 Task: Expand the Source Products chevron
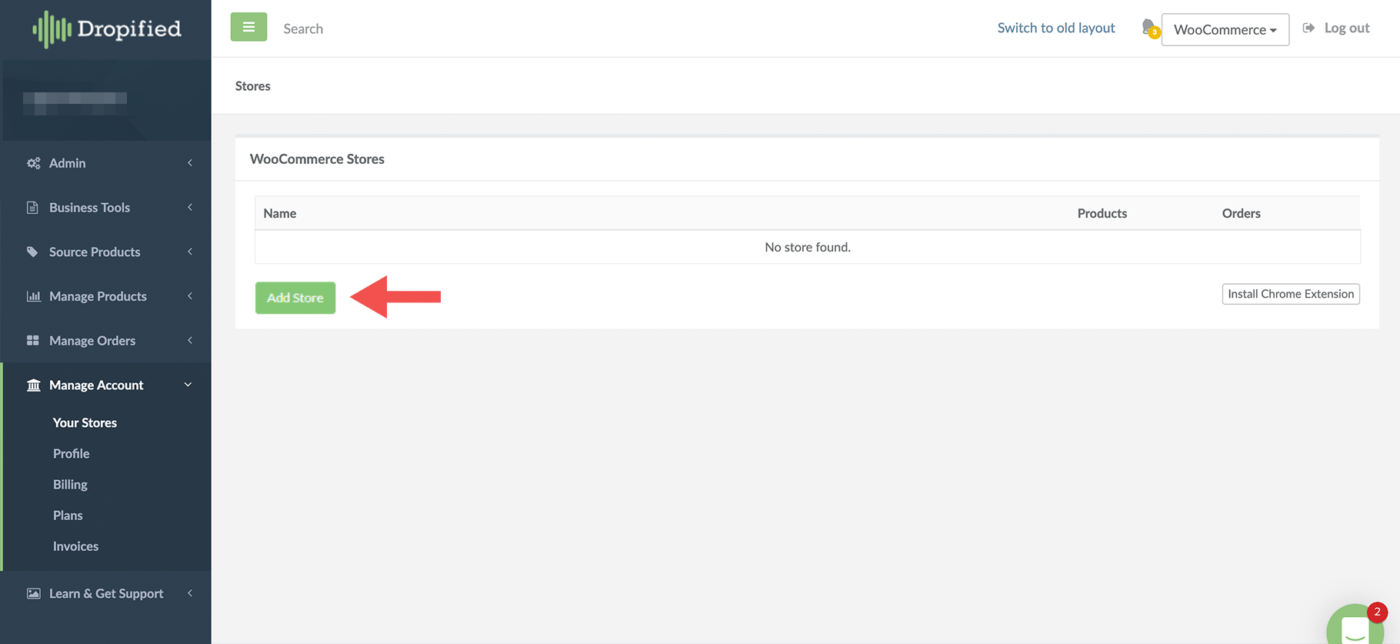click(x=190, y=252)
